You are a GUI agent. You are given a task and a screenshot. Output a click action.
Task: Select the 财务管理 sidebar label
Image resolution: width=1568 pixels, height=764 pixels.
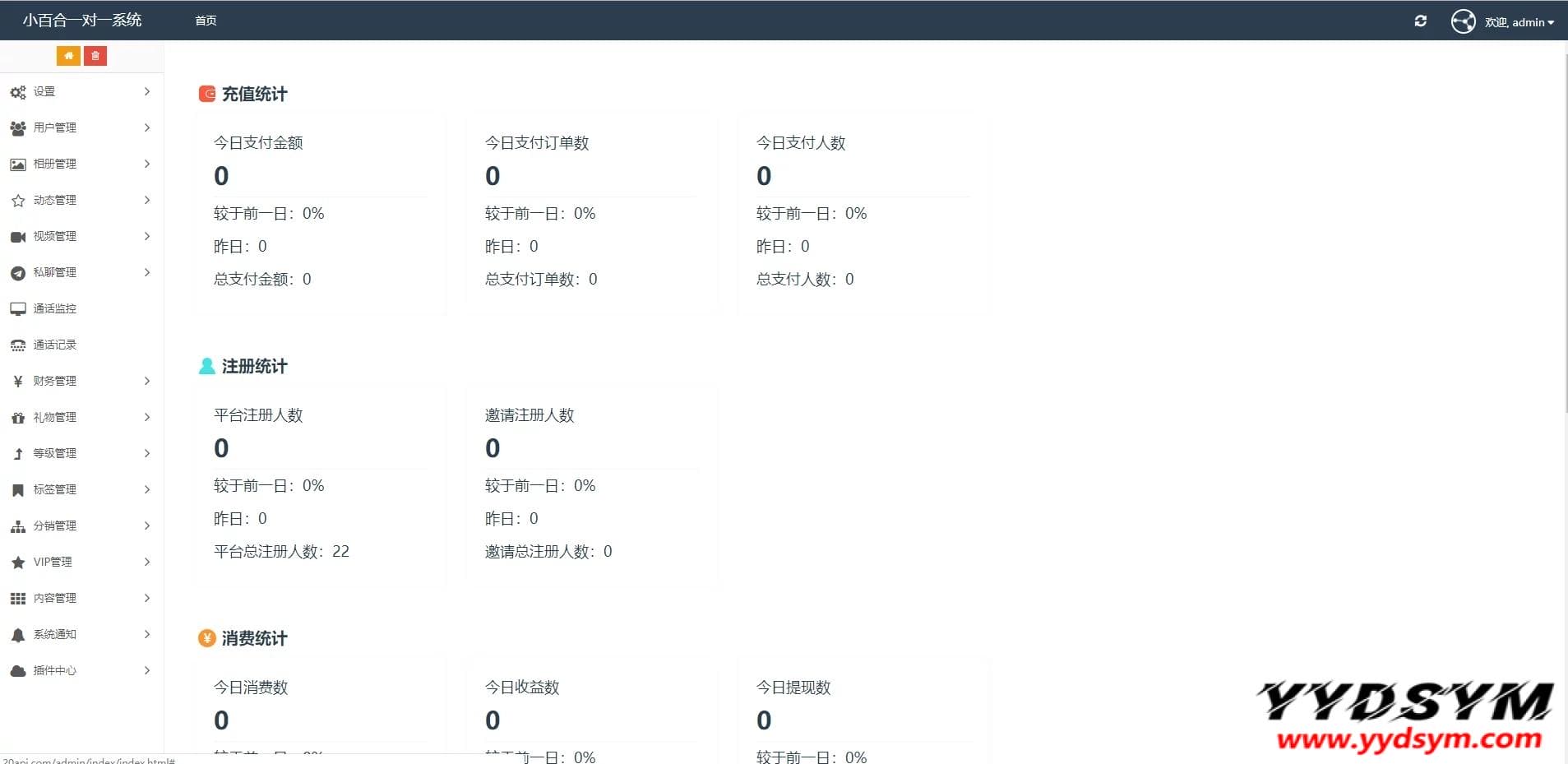(x=54, y=381)
